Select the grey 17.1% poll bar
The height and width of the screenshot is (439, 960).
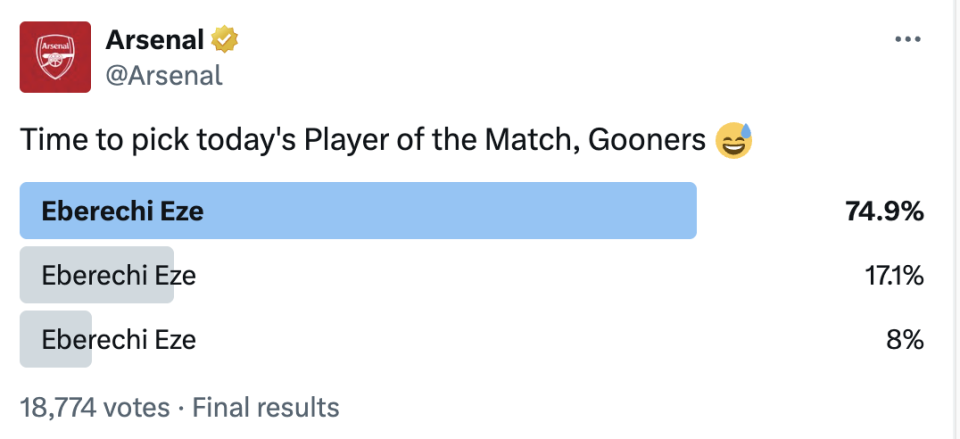(x=97, y=275)
